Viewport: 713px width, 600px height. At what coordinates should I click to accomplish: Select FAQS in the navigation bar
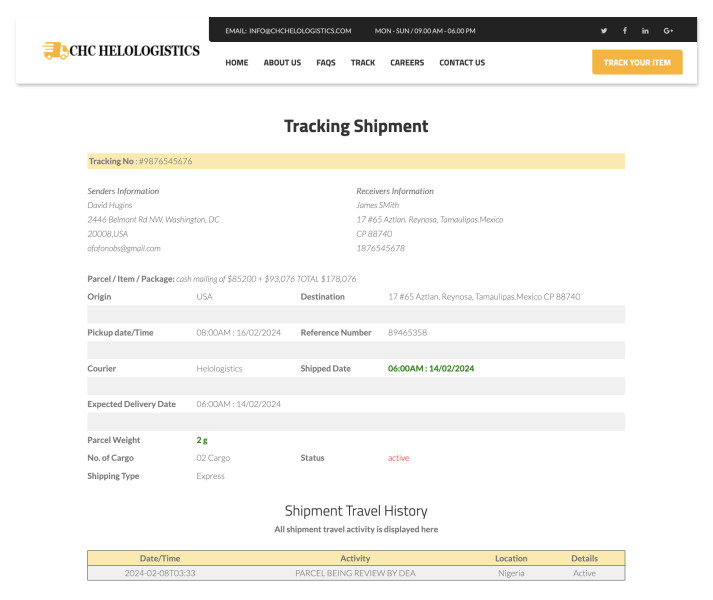click(x=326, y=63)
